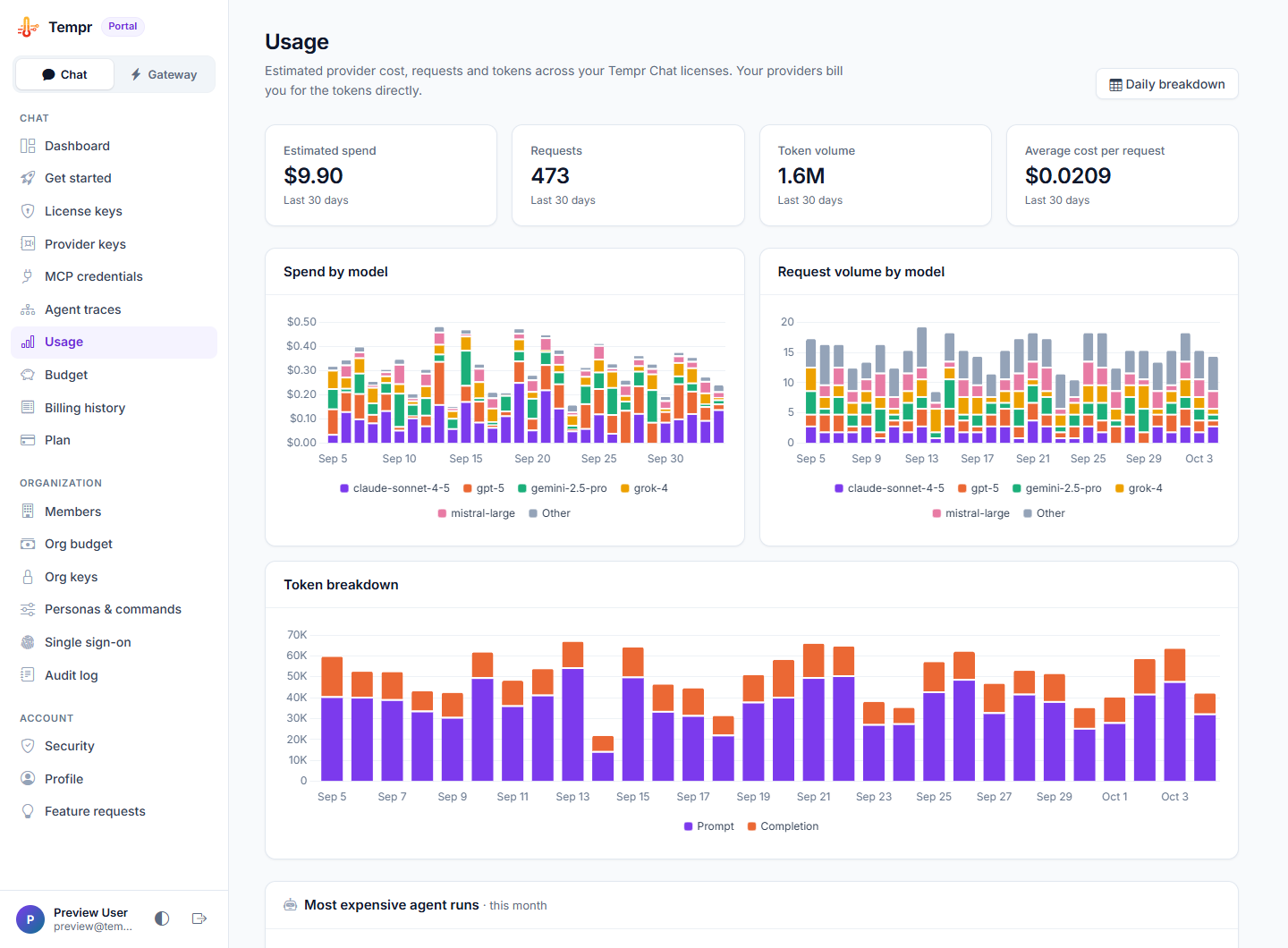Toggle claude-sonnet-4-5 in Spend by model legend
The height and width of the screenshot is (948, 1288).
pyautogui.click(x=394, y=488)
